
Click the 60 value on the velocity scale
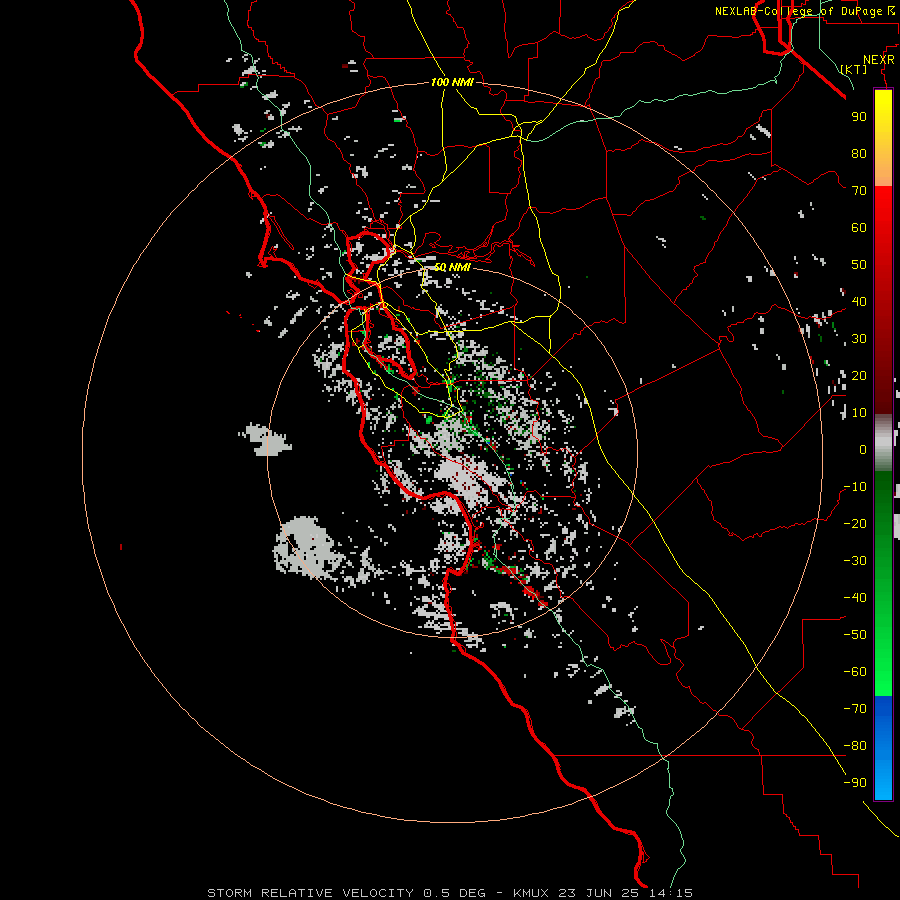point(859,227)
